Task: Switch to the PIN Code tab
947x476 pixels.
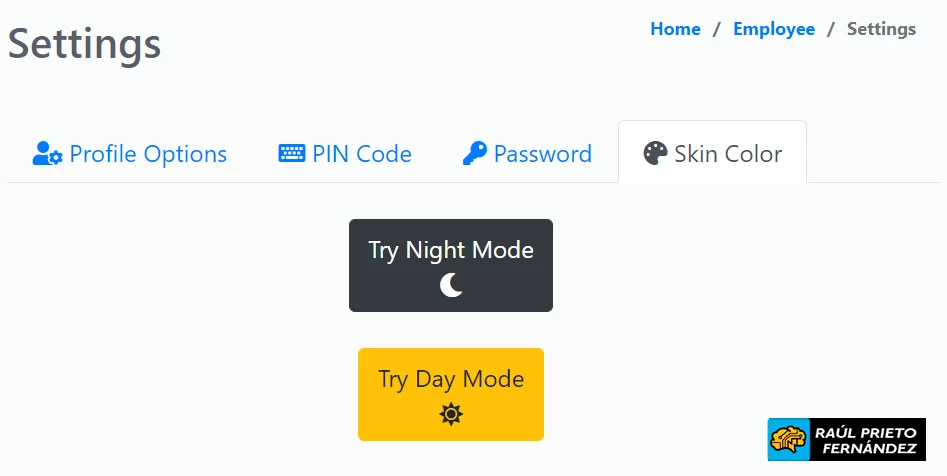Action: [x=345, y=153]
